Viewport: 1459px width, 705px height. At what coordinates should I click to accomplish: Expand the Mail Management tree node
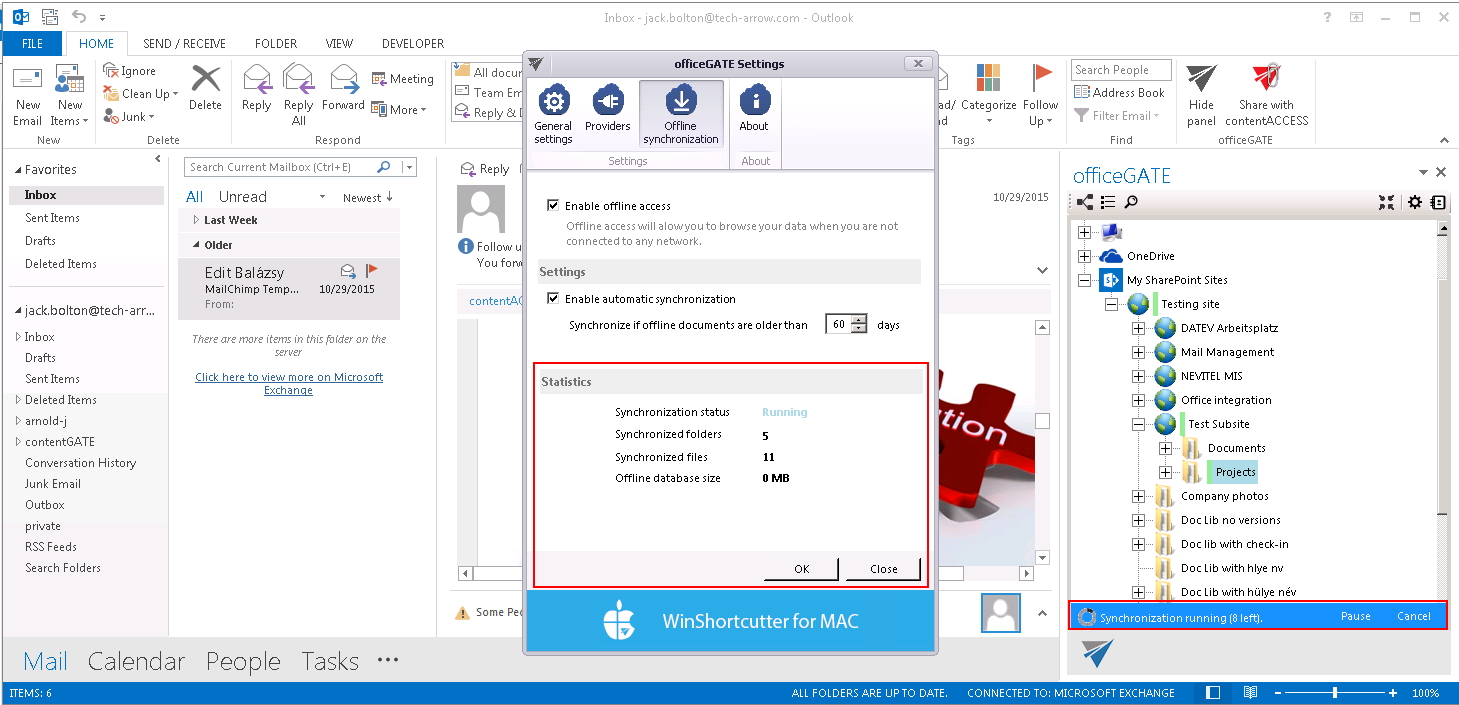1138,352
